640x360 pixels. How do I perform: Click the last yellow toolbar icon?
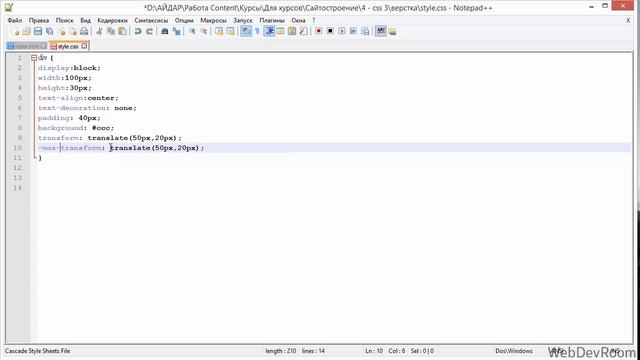click(x=392, y=31)
